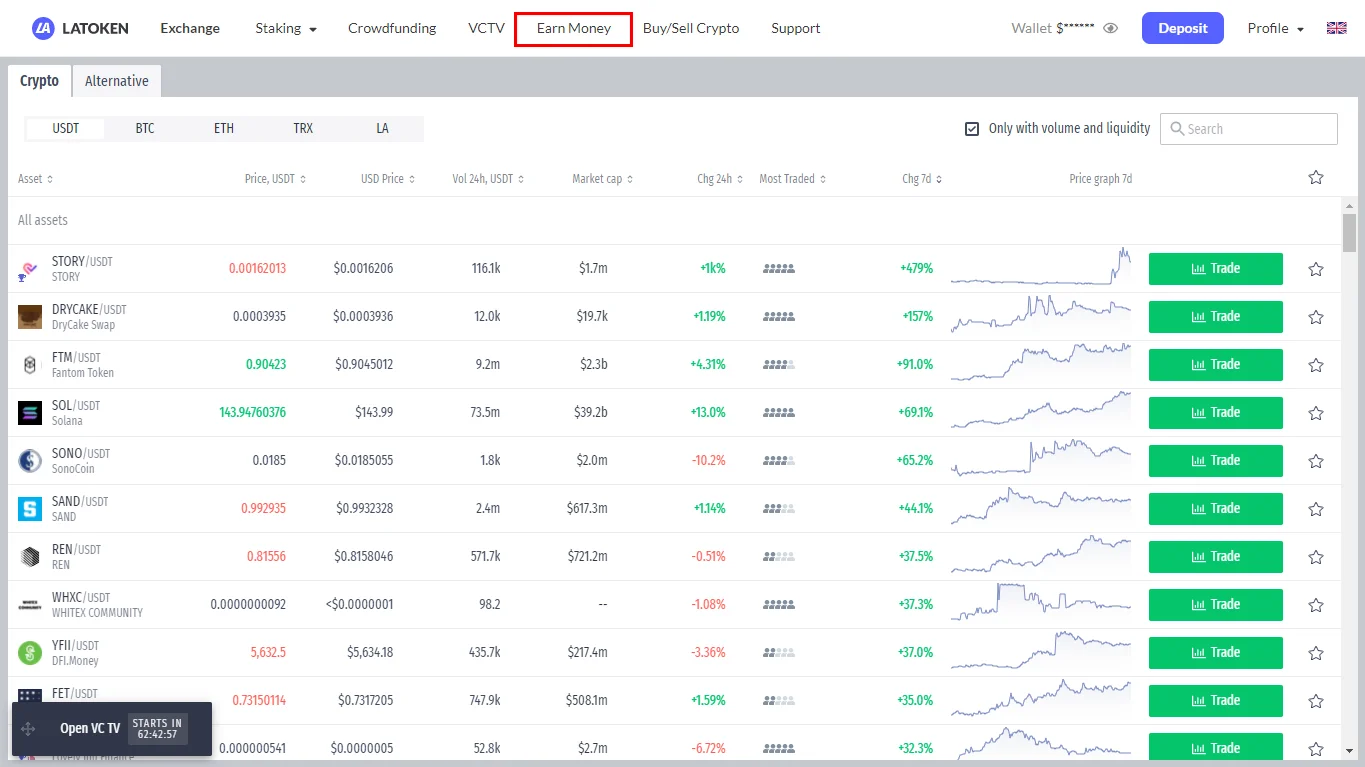Open the VCTV nav item
The width and height of the screenshot is (1365, 767).
[486, 28]
